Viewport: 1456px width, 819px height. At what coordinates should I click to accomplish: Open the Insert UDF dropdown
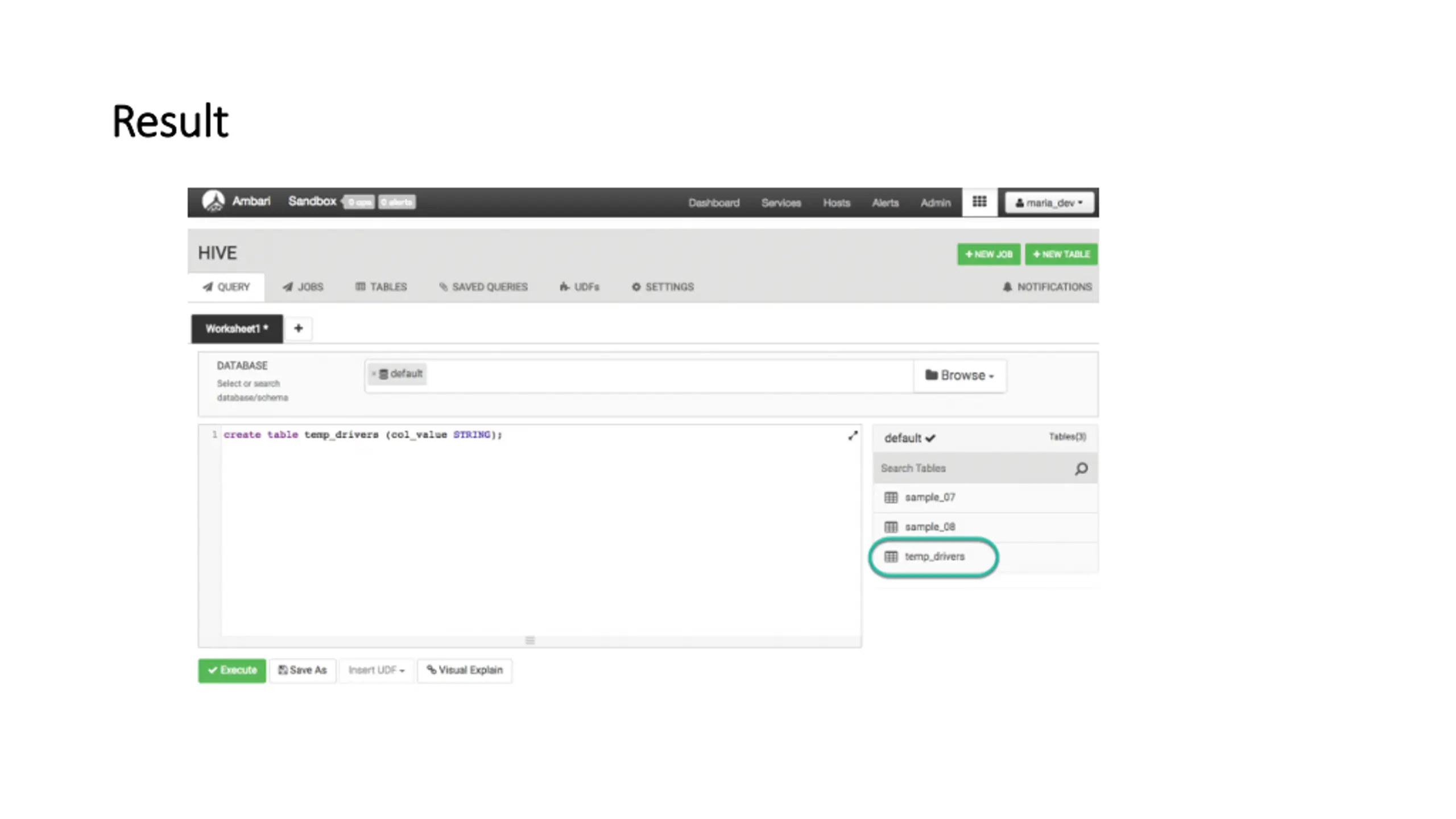click(x=377, y=671)
